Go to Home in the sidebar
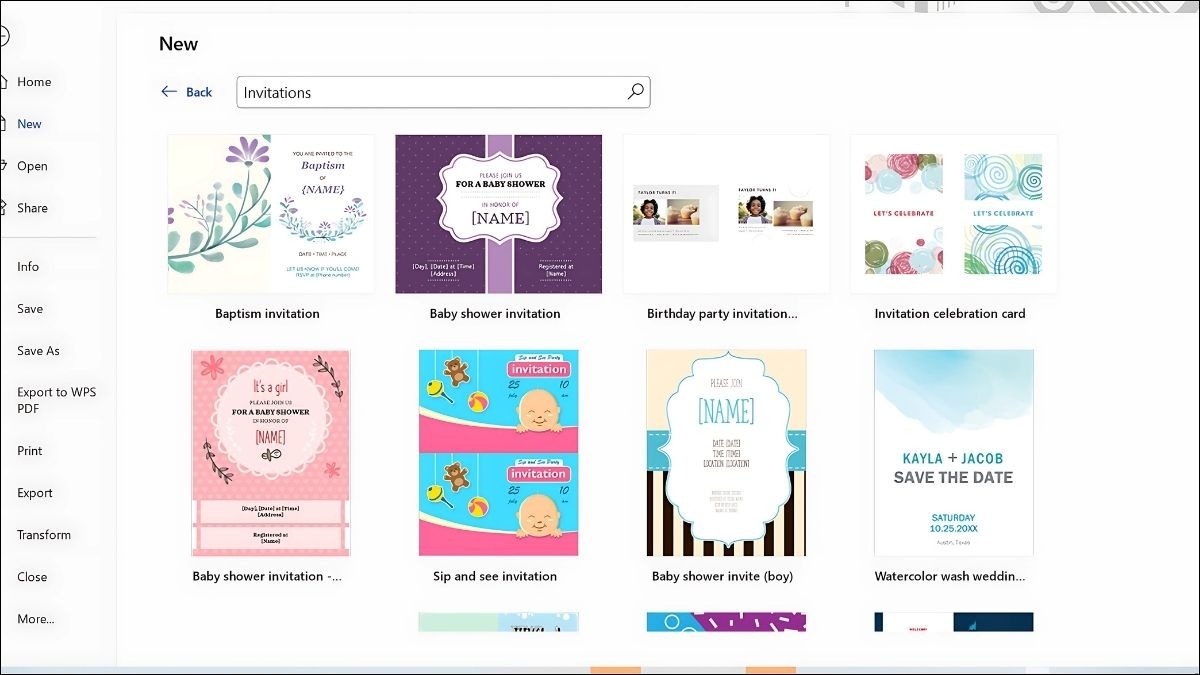The image size is (1200, 675). pyautogui.click(x=34, y=82)
